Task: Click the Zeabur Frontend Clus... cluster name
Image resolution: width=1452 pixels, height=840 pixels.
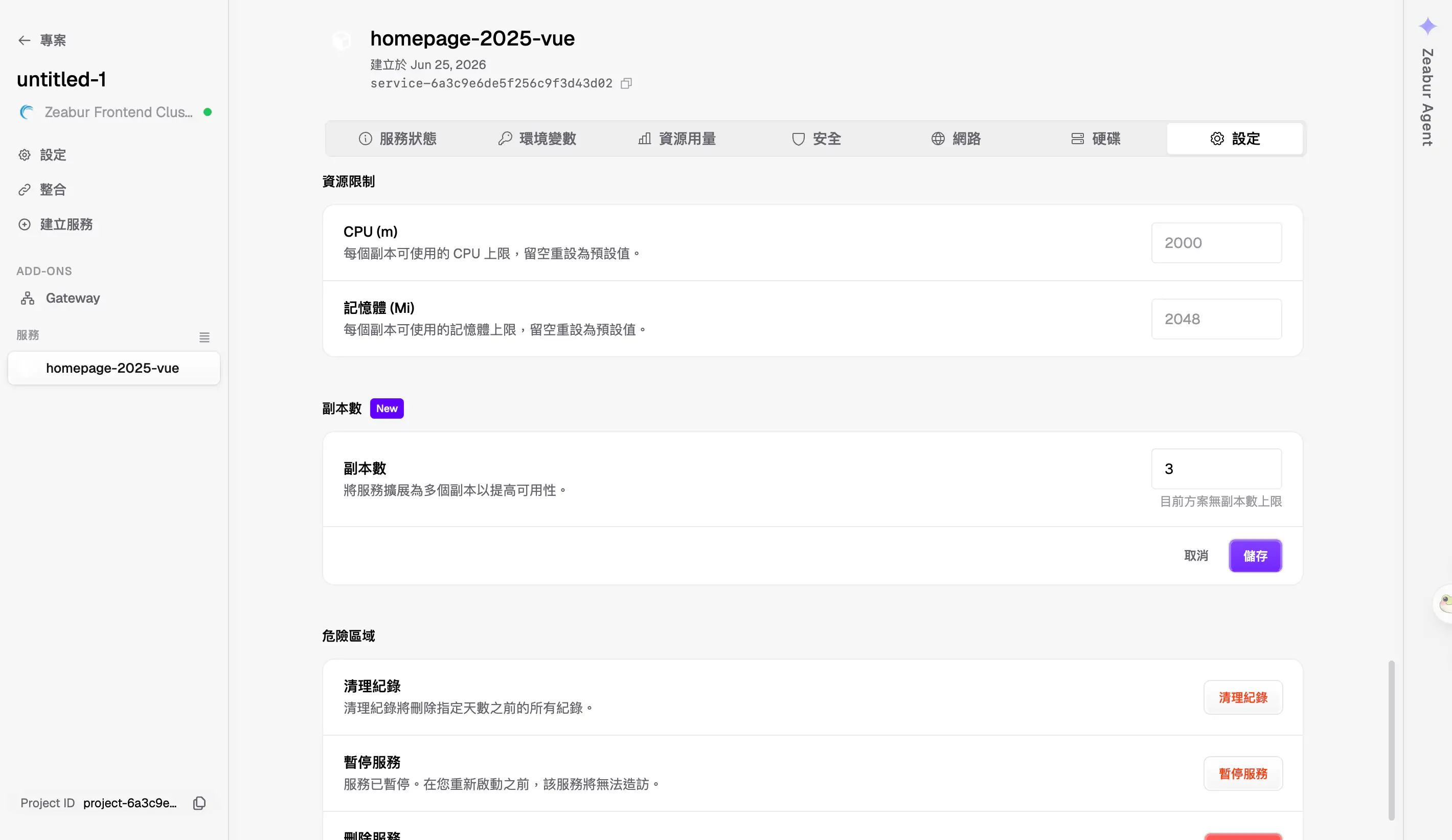Action: click(119, 112)
